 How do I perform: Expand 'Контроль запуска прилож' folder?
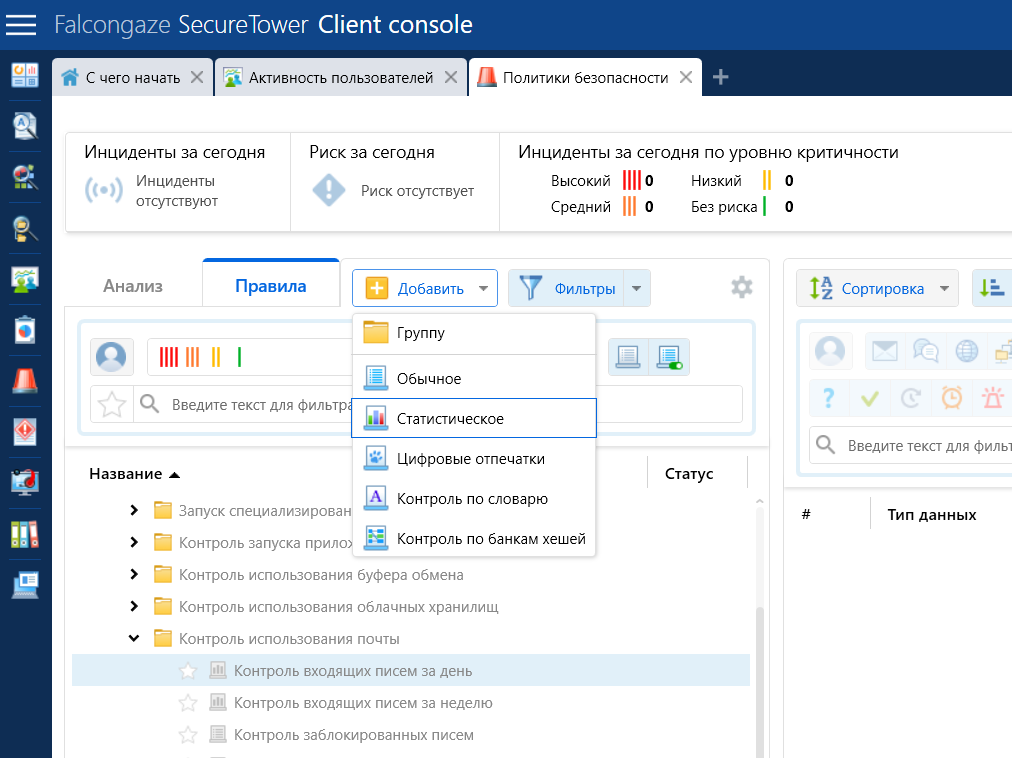coord(134,542)
